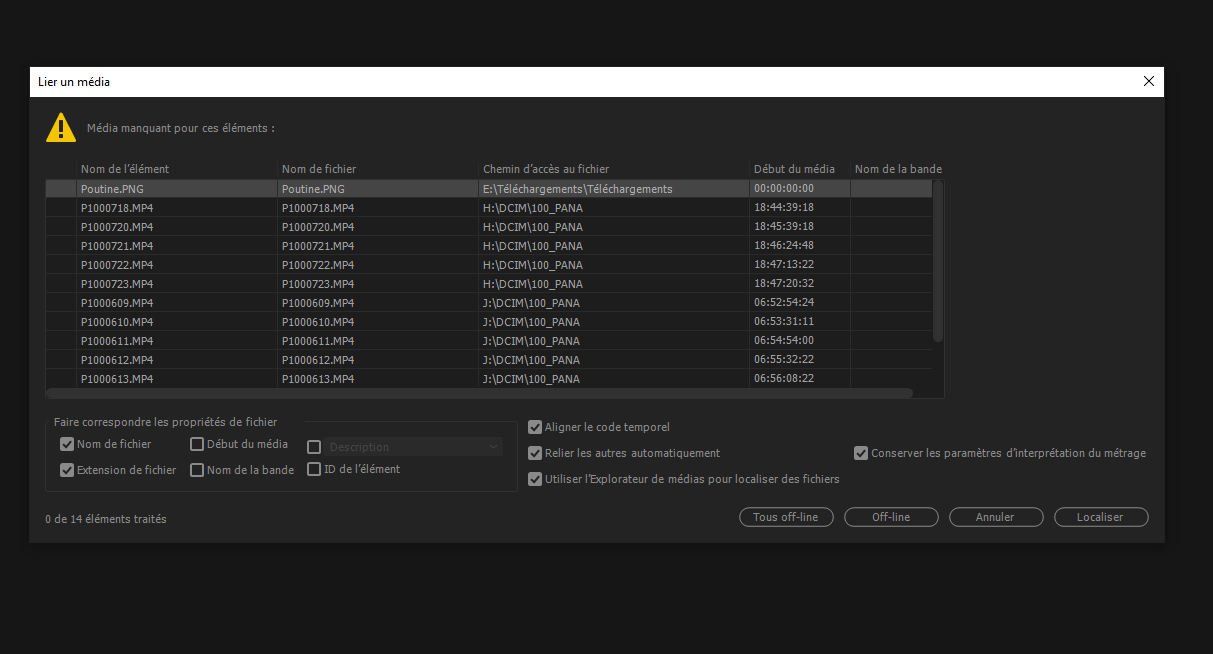This screenshot has height=654, width=1213.
Task: Click the yellow warning triangle icon
Action: [x=61, y=127]
